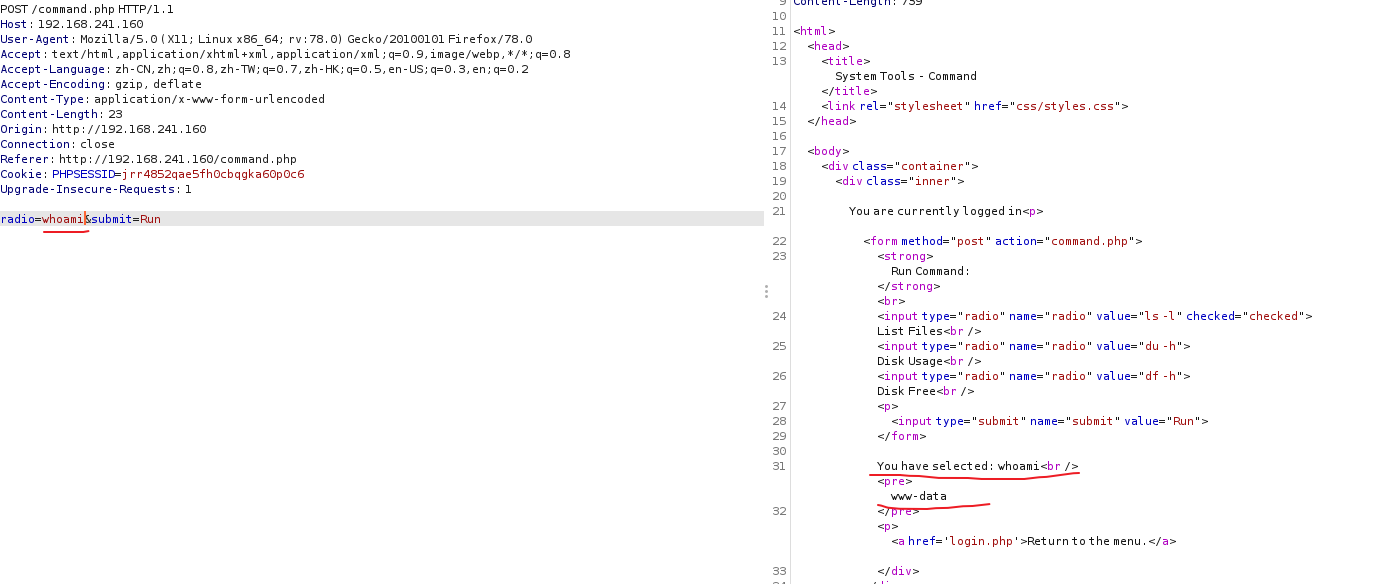Viewport: 1396px width, 584px height.
Task: Click the 'Run Command:' text in response
Action: pos(930,271)
